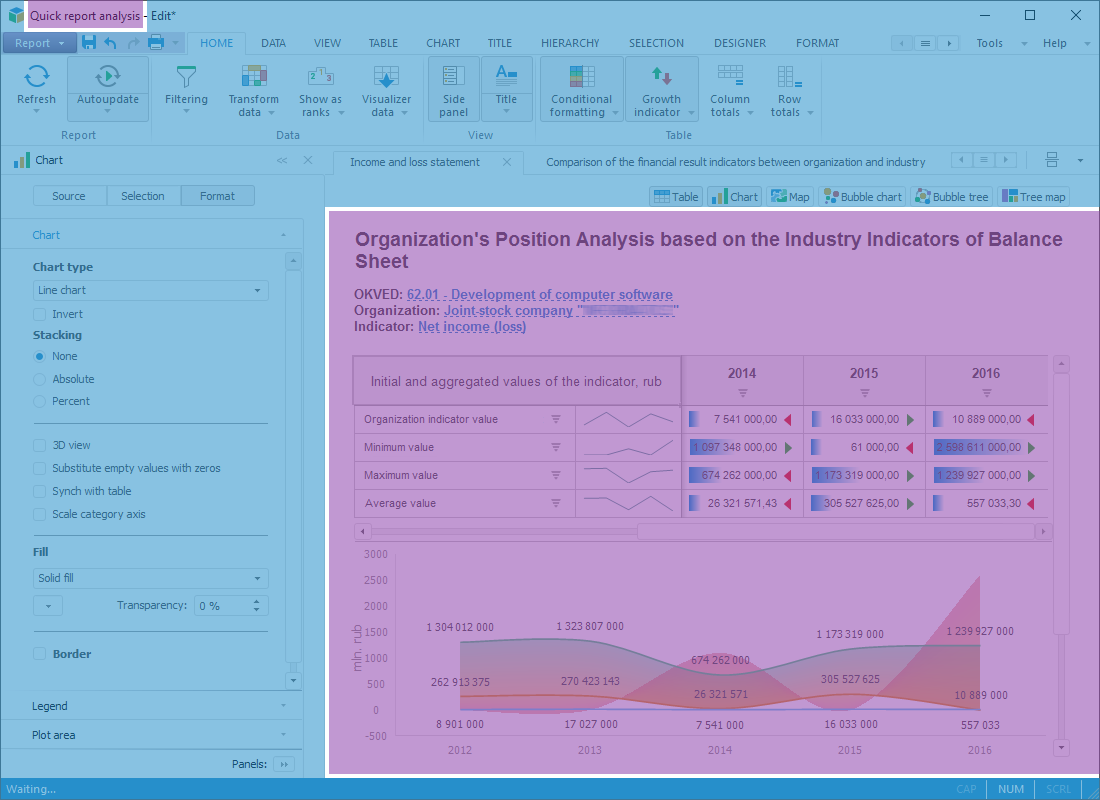Screen dimensions: 1100x800
Task: Open the Growth indicator tool
Action: (661, 77)
